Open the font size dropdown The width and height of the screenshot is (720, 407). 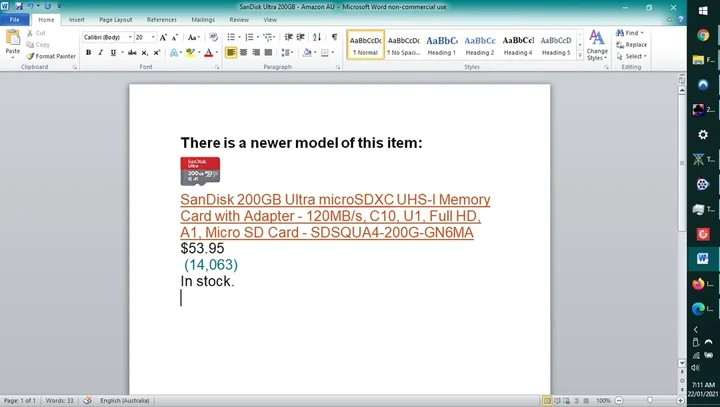pos(153,37)
